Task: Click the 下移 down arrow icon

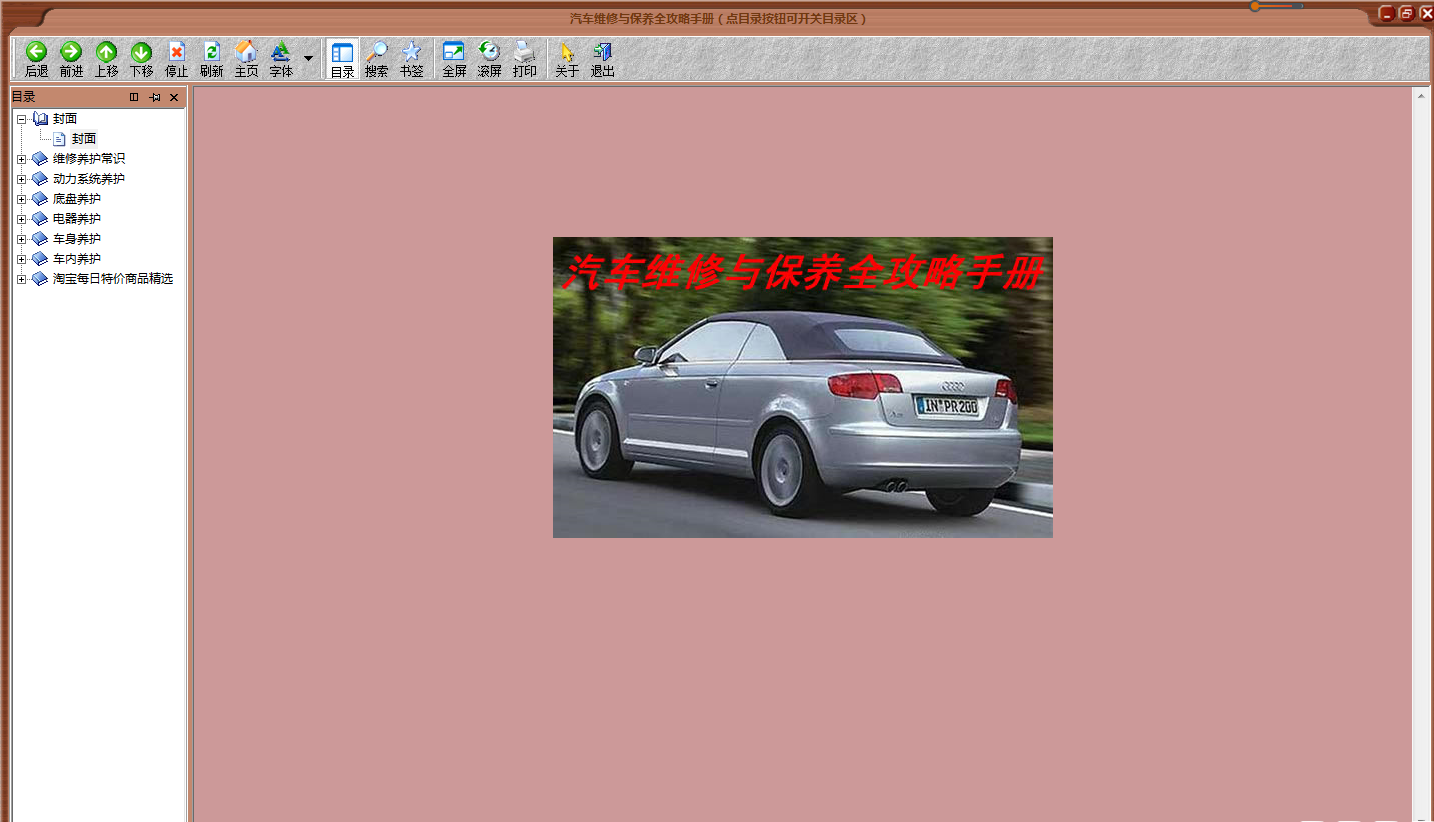Action: pyautogui.click(x=141, y=52)
